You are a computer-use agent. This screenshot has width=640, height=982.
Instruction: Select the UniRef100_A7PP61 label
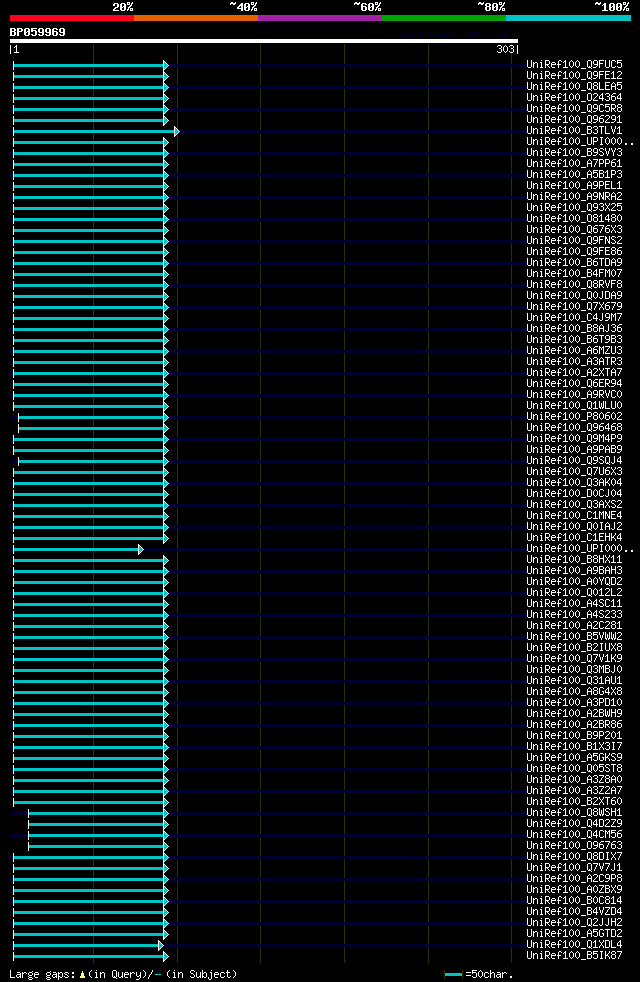click(574, 164)
